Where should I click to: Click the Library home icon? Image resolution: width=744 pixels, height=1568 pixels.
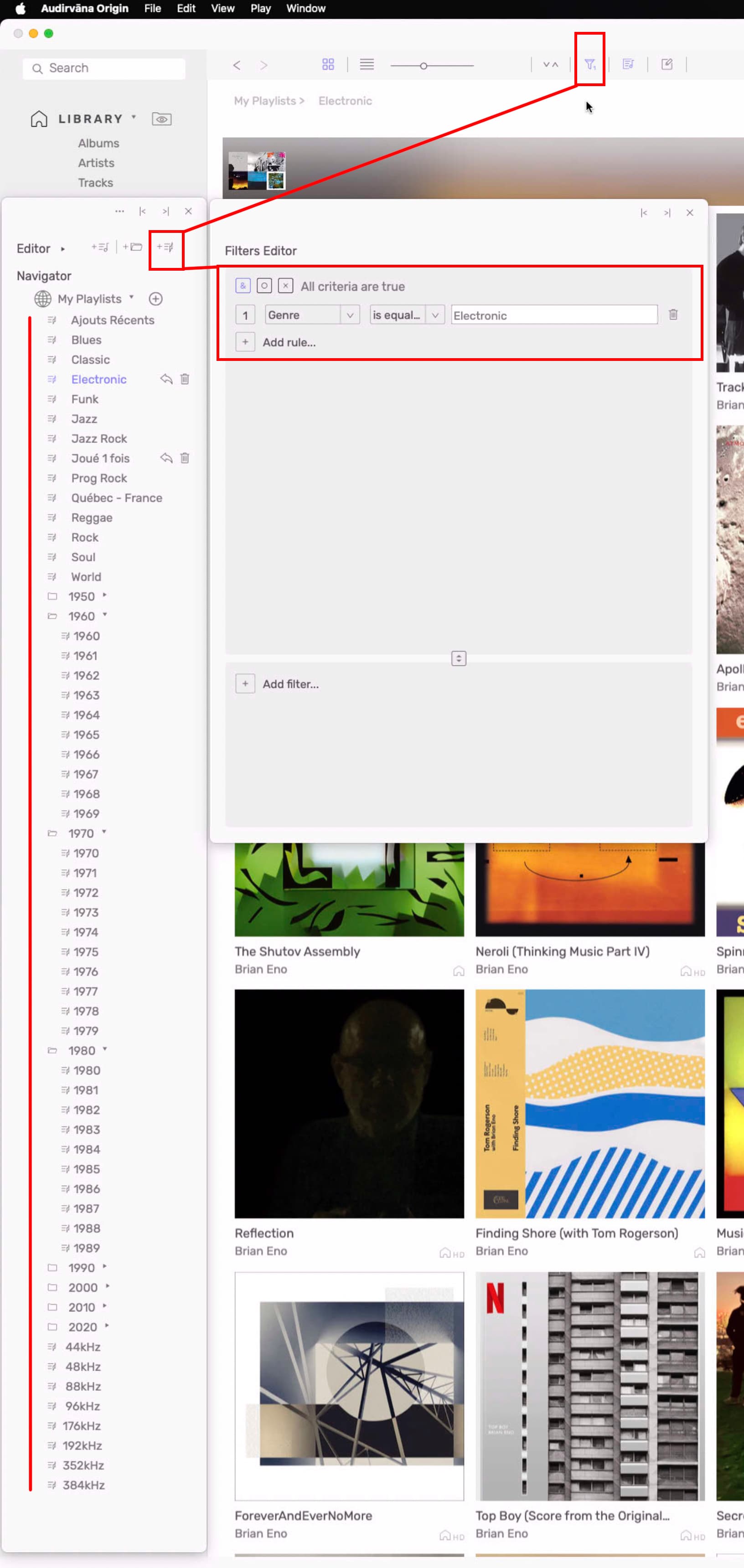(39, 118)
